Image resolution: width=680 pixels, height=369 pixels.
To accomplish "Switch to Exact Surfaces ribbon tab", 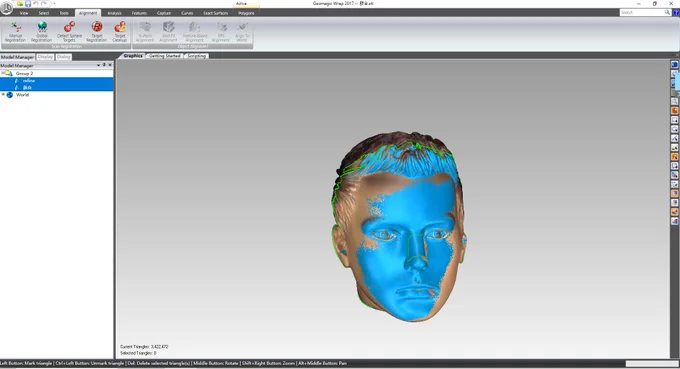I will 216,13.
